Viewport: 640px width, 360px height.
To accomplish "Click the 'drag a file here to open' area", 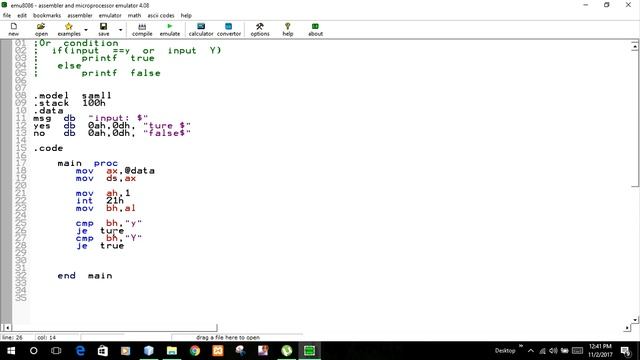I will click(x=228, y=338).
